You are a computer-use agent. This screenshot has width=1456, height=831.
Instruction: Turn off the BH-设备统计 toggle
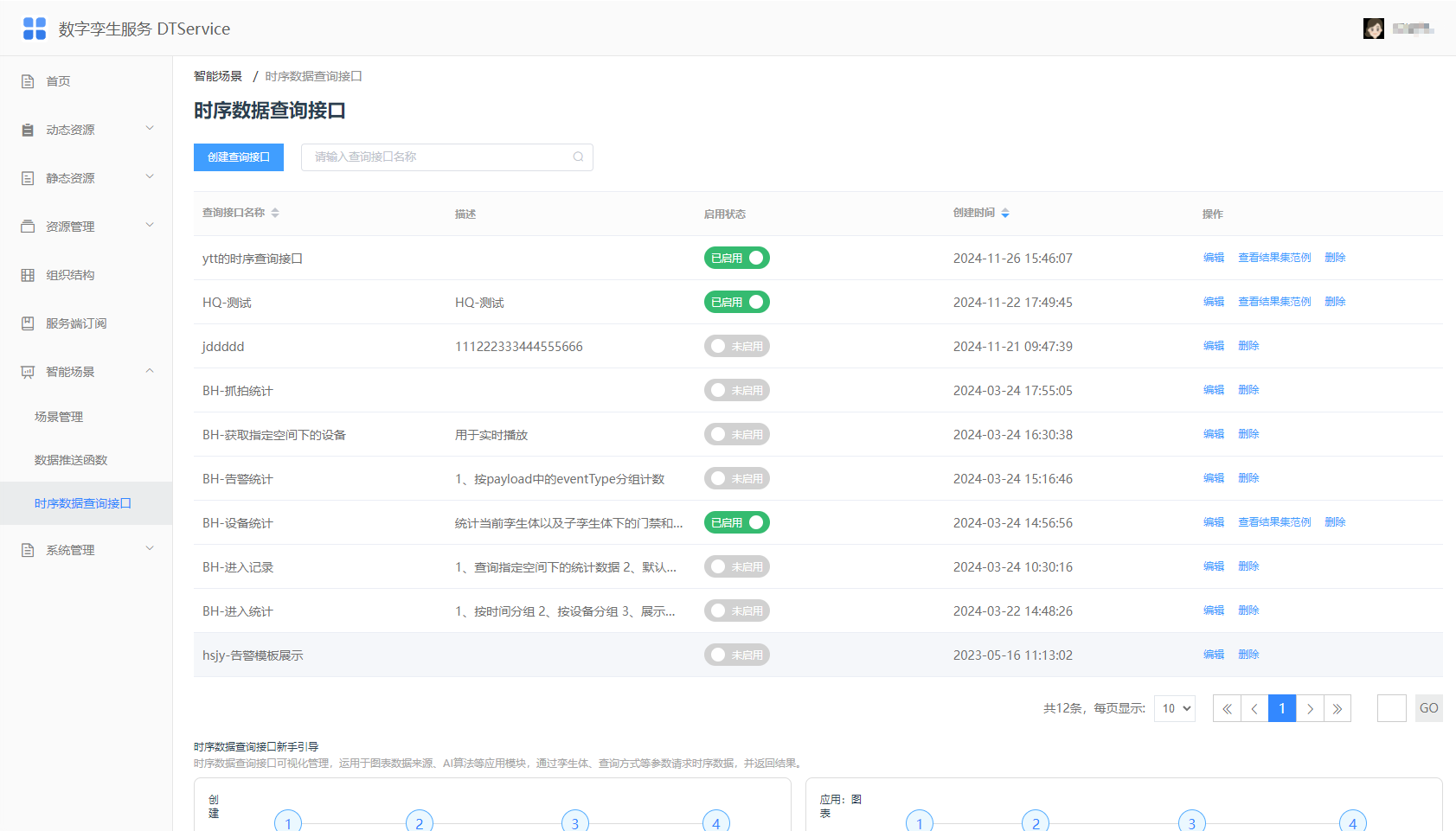tap(737, 522)
